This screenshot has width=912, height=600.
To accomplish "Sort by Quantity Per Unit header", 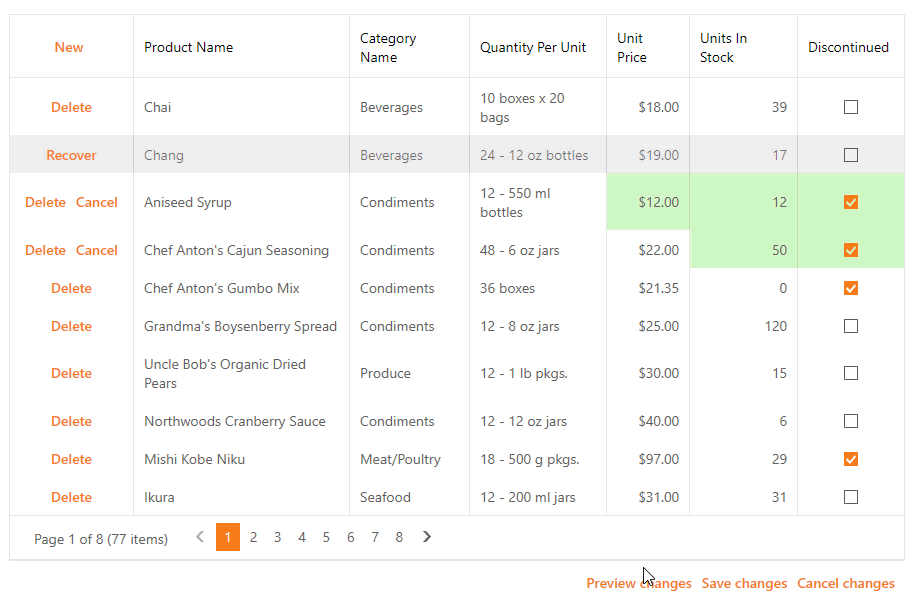I will [538, 47].
